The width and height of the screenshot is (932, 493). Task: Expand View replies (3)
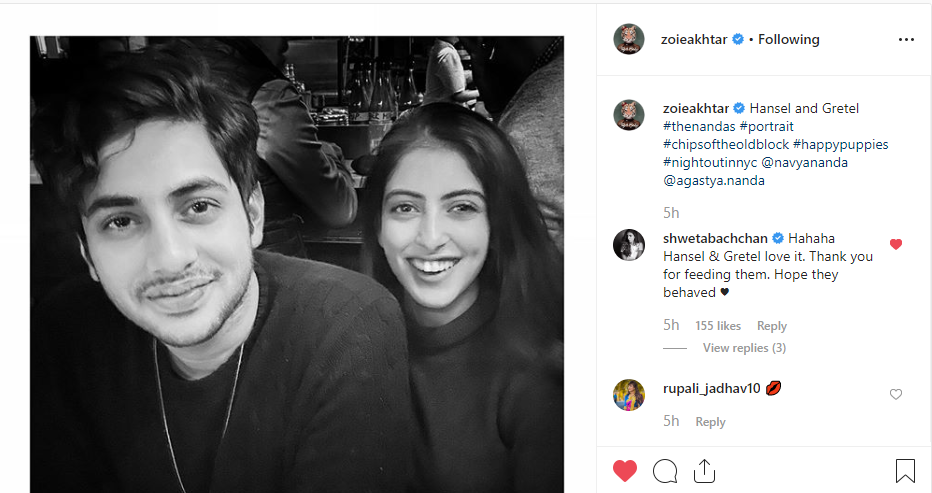point(744,348)
